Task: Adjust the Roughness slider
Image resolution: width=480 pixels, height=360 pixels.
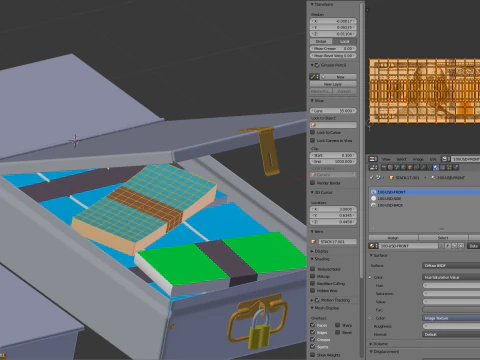Action: pyautogui.click(x=451, y=326)
